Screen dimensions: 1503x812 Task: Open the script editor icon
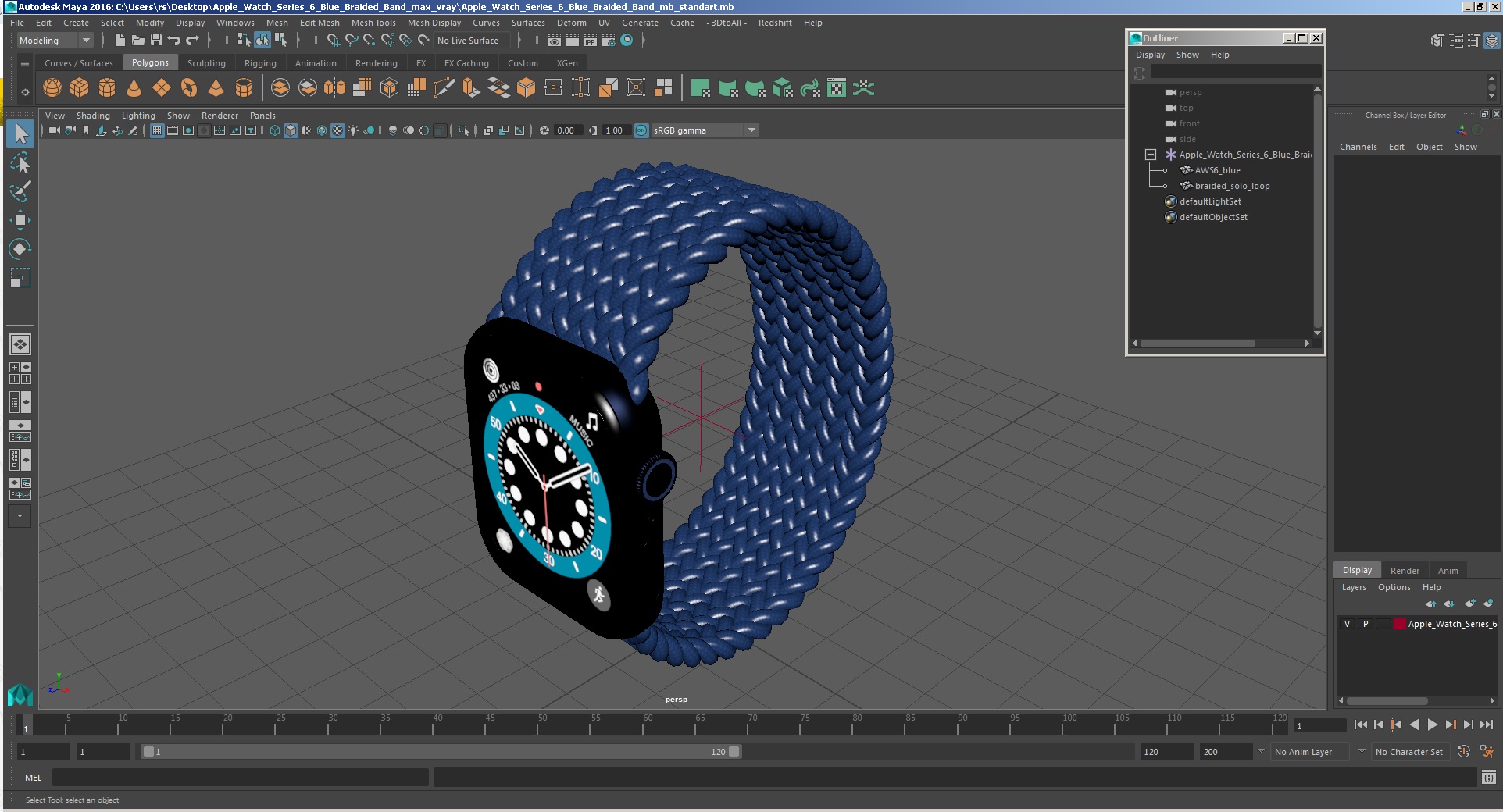[x=1488, y=777]
